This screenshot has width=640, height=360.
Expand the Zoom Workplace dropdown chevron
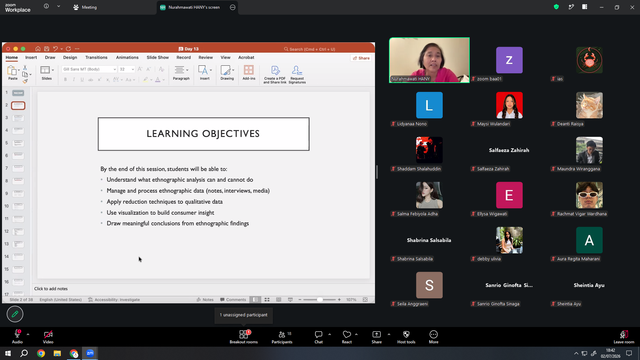tap(58, 6)
